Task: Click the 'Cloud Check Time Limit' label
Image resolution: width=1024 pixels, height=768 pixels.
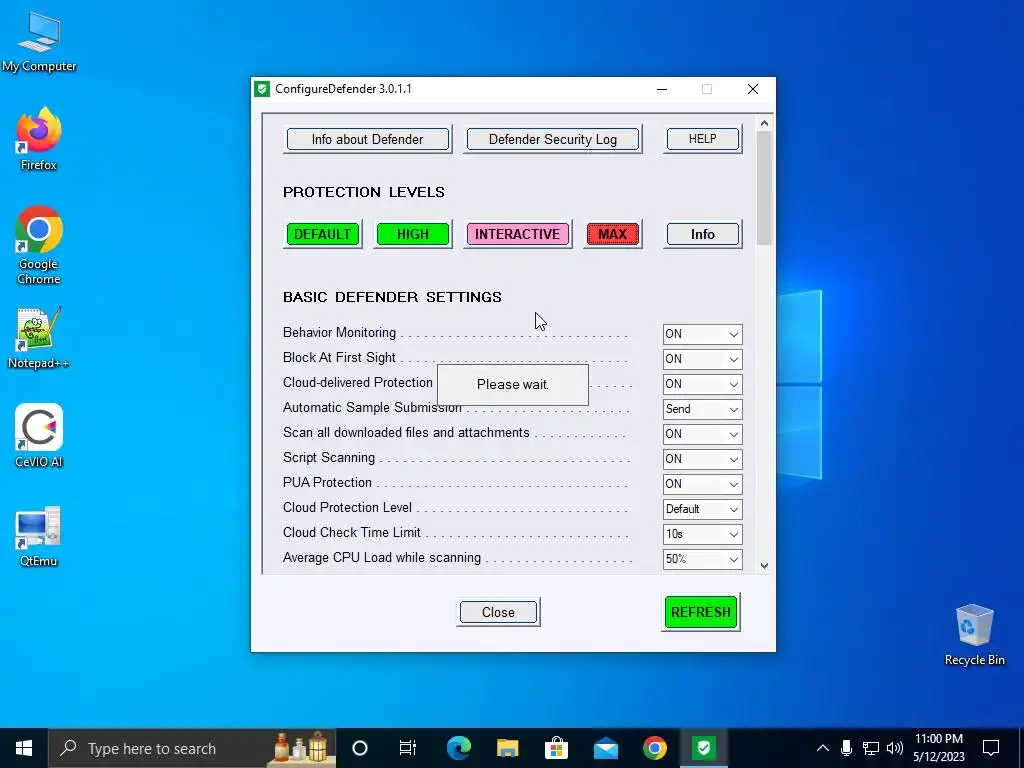Action: pos(352,532)
